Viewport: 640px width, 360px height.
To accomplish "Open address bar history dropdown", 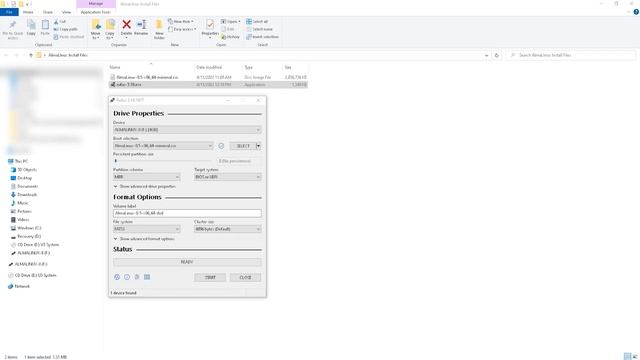I will click(487, 55).
